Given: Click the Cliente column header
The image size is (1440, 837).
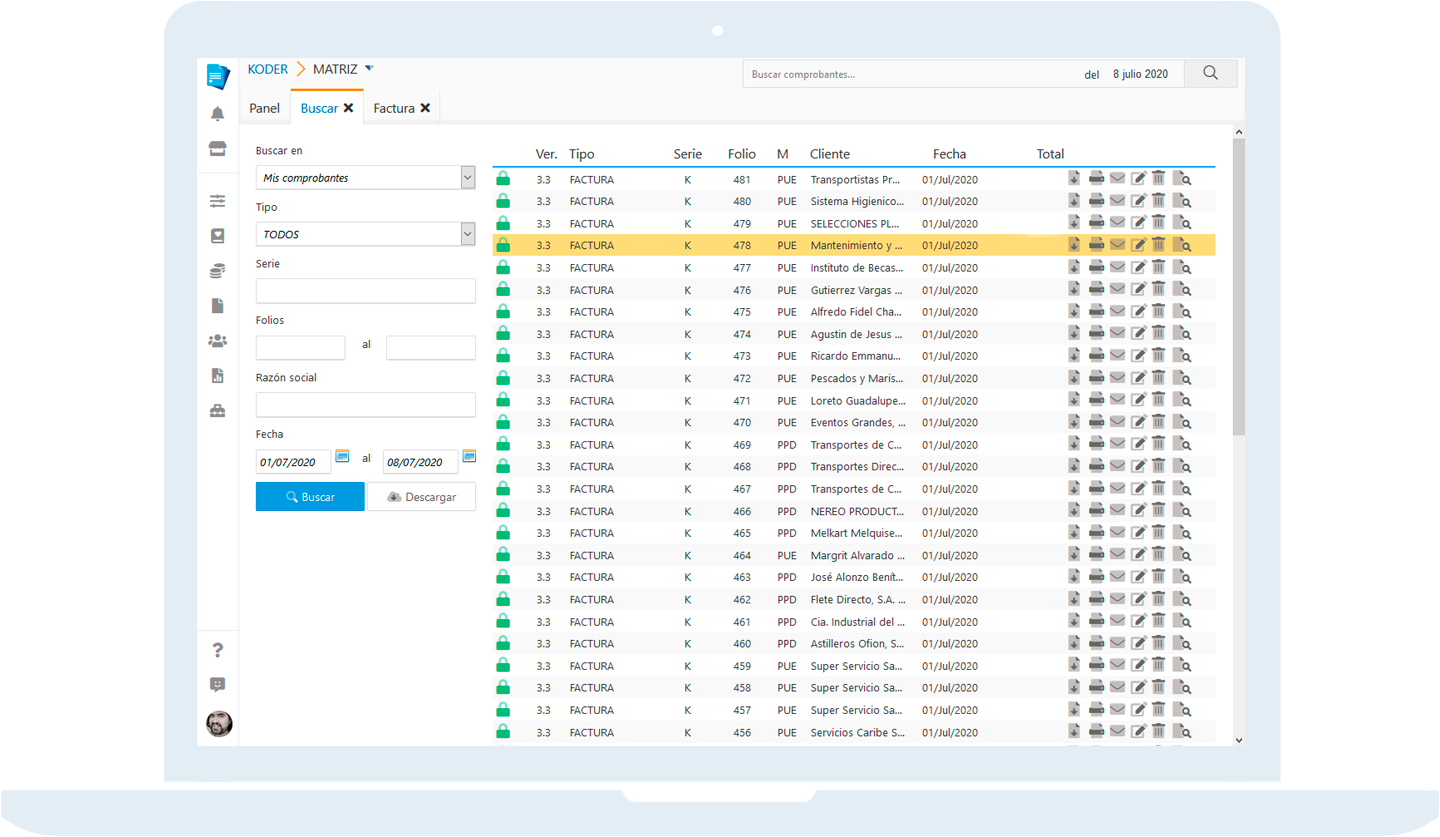Looking at the screenshot, I should point(830,154).
